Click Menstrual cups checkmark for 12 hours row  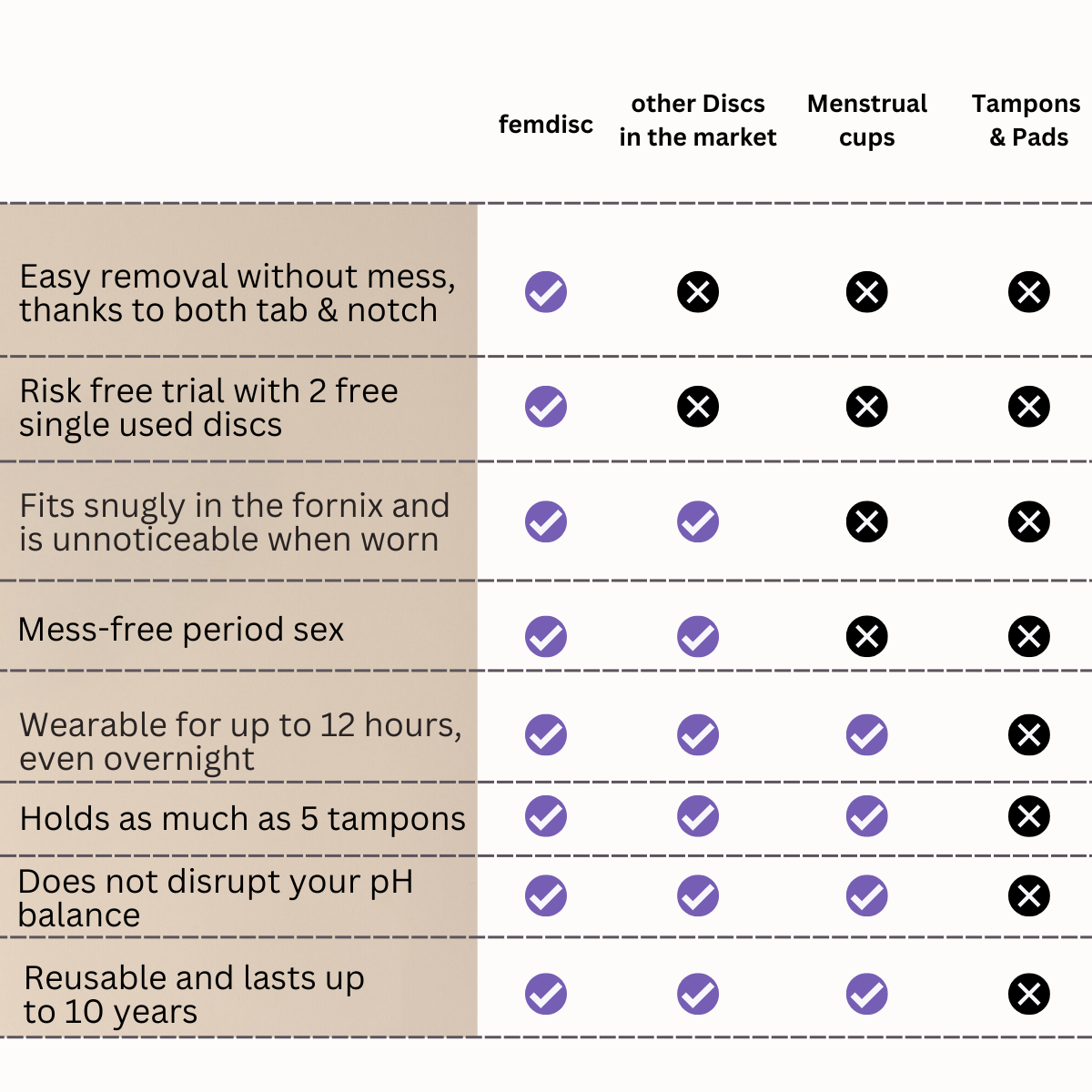pyautogui.click(x=867, y=734)
